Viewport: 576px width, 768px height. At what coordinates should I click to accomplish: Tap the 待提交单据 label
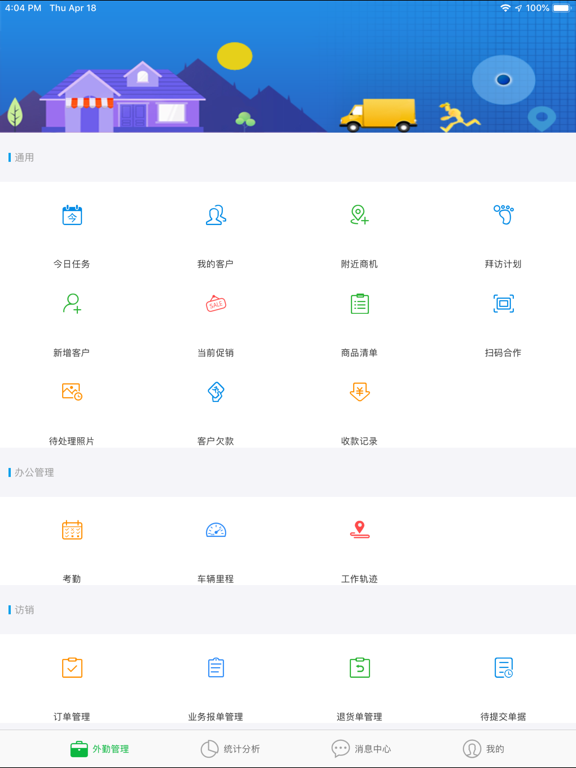503,717
